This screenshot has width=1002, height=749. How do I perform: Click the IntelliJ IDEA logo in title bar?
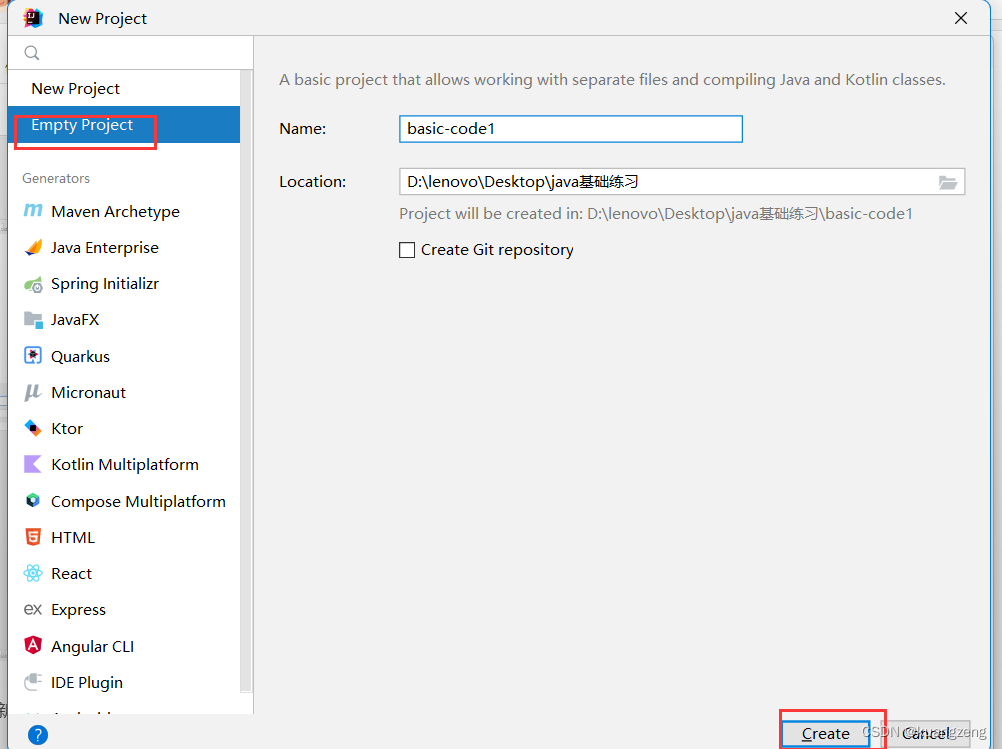click(x=33, y=18)
